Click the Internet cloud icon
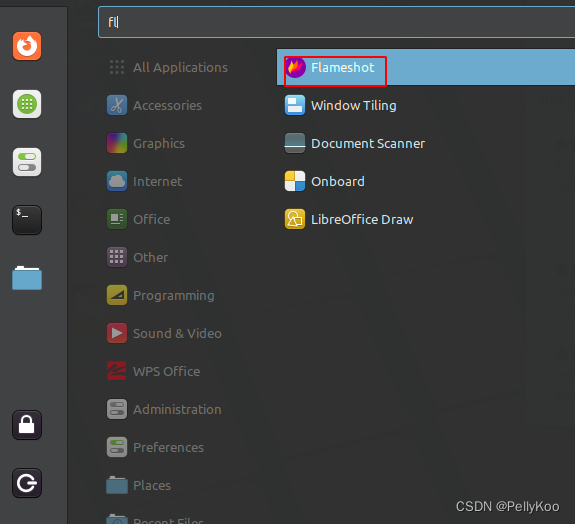 coord(117,181)
